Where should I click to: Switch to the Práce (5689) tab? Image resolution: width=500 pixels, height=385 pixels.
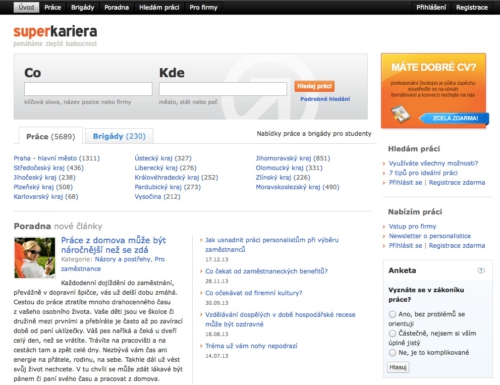pos(51,136)
